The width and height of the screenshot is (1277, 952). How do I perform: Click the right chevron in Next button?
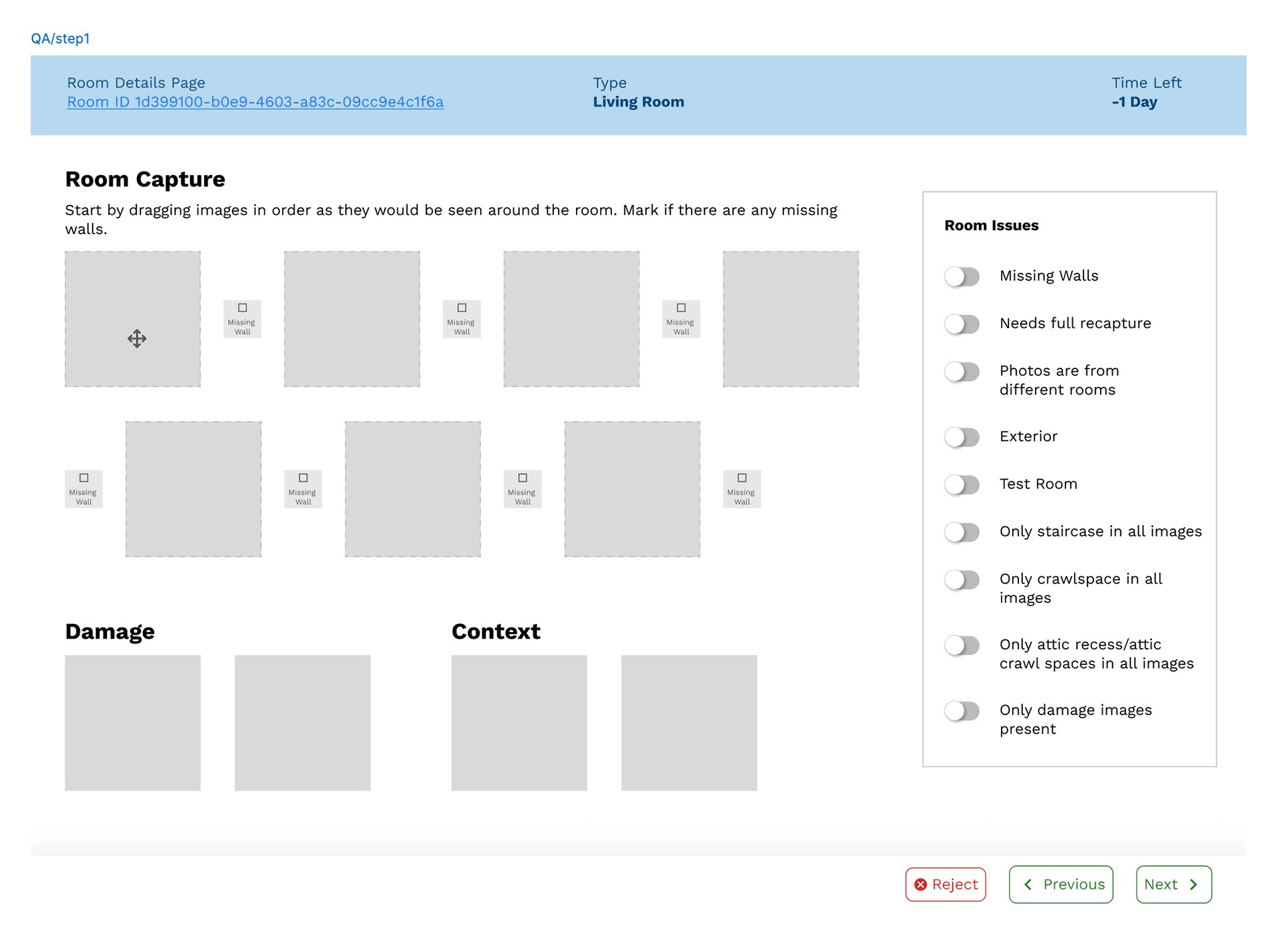pyautogui.click(x=1194, y=884)
